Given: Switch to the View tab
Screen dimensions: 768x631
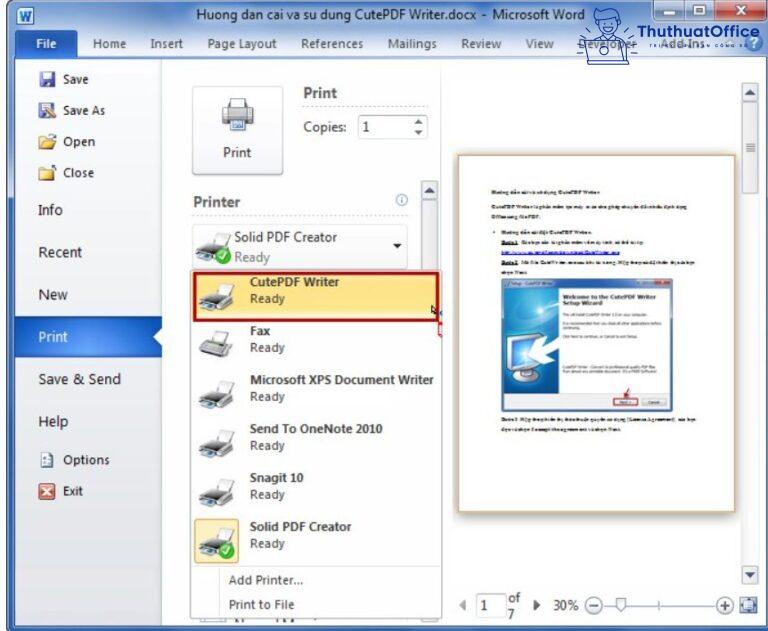Looking at the screenshot, I should click(539, 44).
